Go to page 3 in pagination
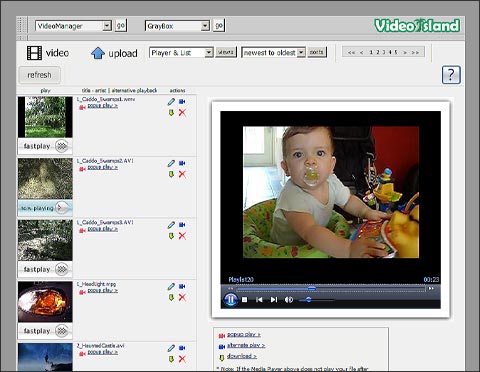 (384, 52)
